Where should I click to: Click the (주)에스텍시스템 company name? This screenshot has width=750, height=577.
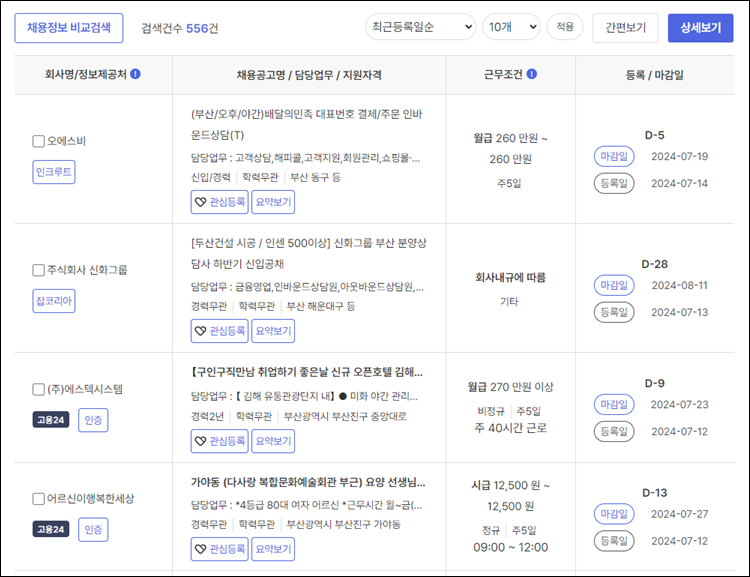pyautogui.click(x=85, y=389)
